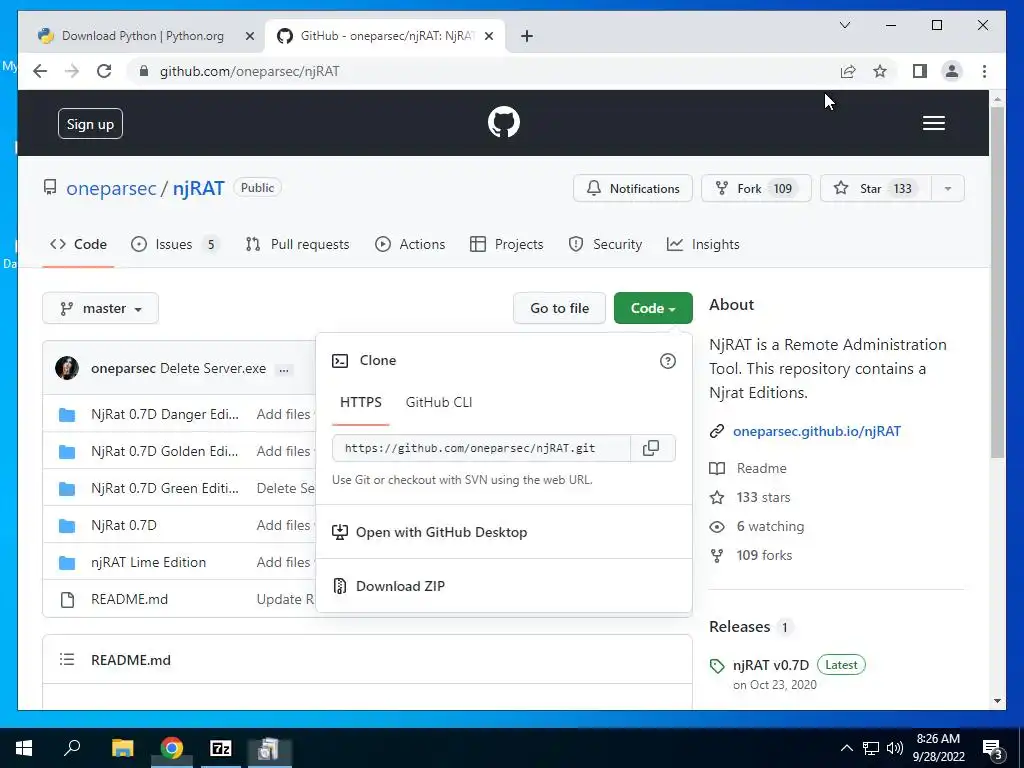This screenshot has width=1024, height=768.
Task: Open Chrome tab search chevron
Action: (x=844, y=25)
